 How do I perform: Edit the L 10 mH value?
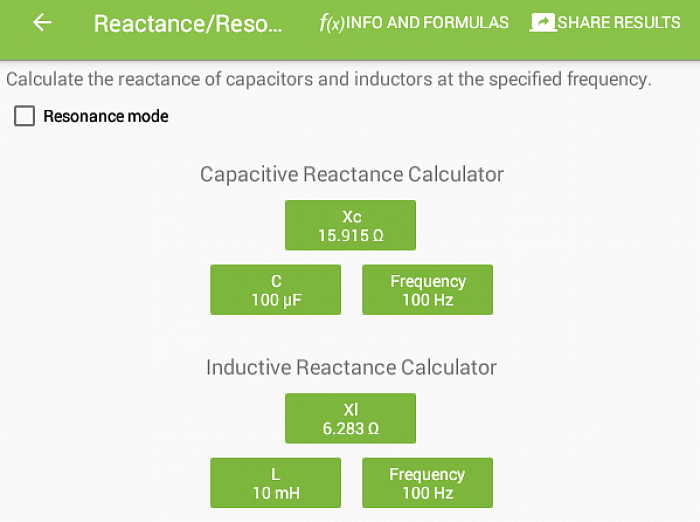coord(275,483)
